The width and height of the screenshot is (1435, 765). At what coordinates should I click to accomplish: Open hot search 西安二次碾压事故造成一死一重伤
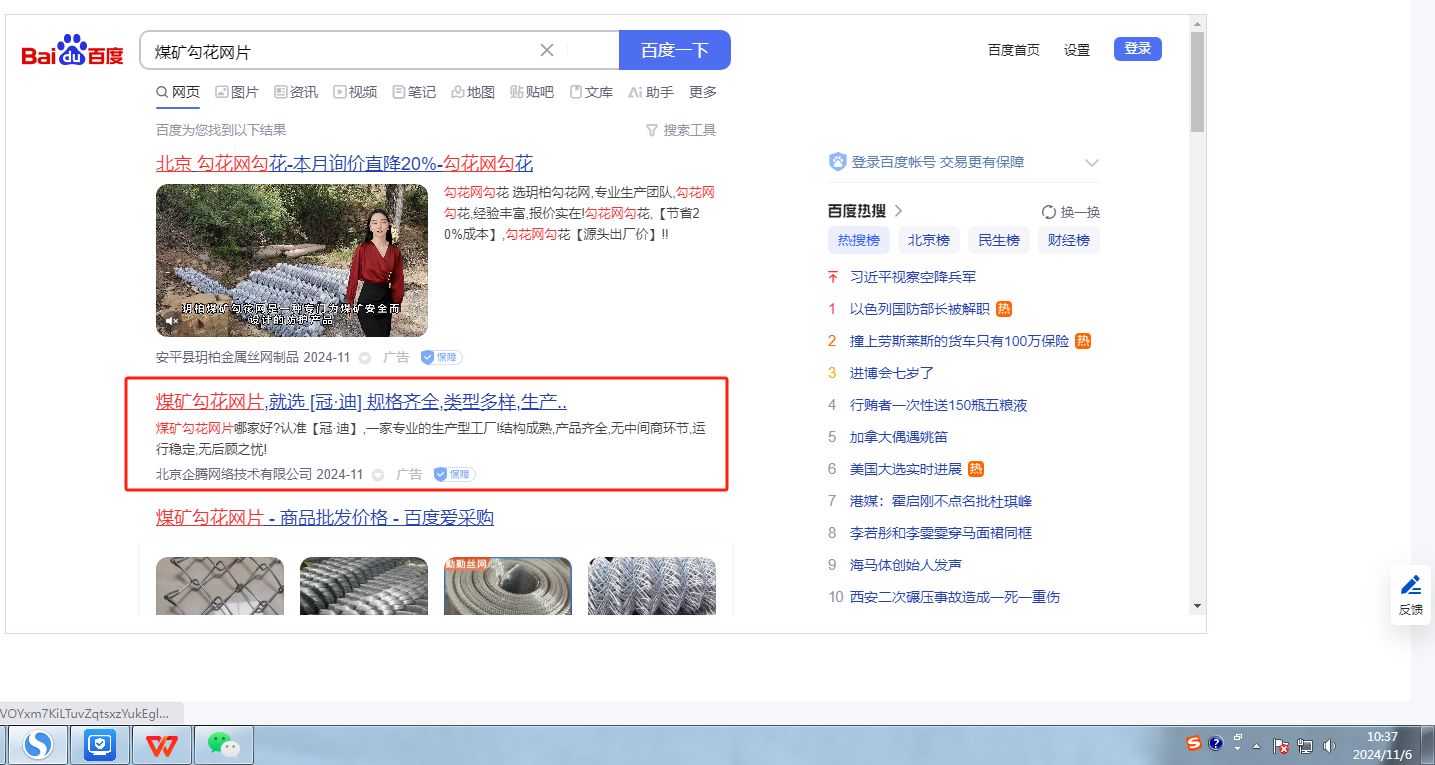tap(955, 597)
